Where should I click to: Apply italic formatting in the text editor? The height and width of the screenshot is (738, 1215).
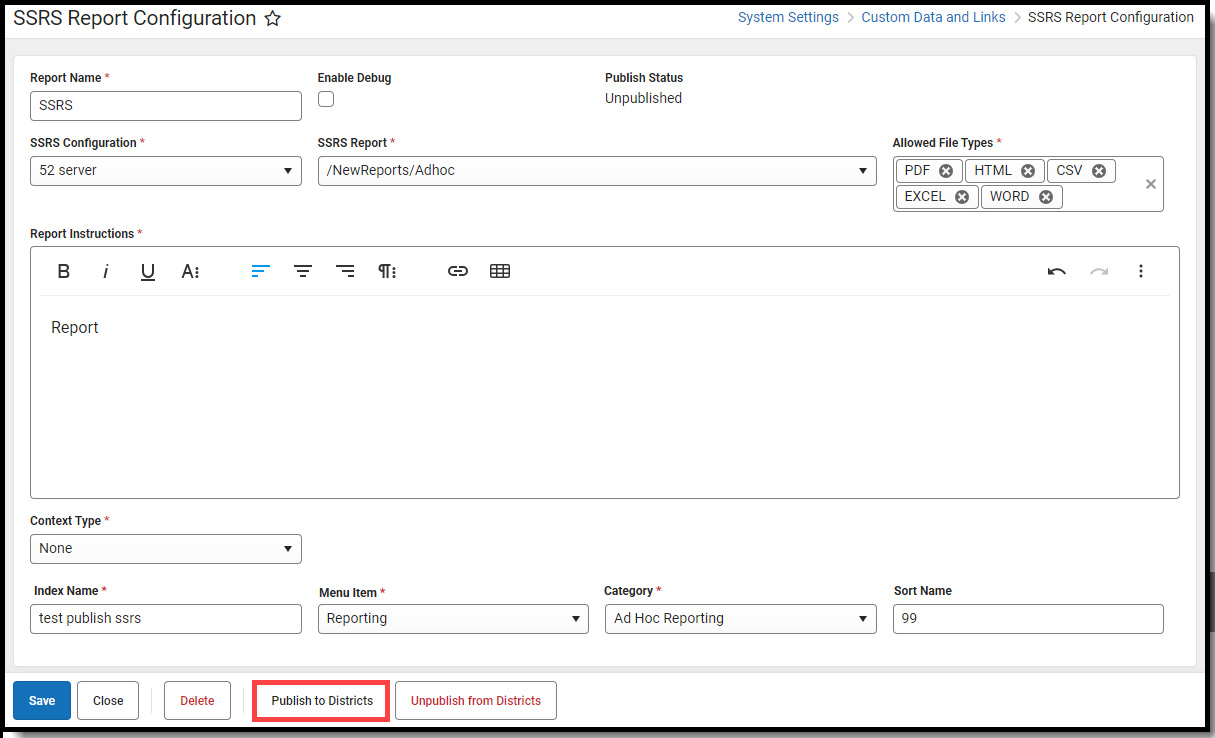click(105, 271)
